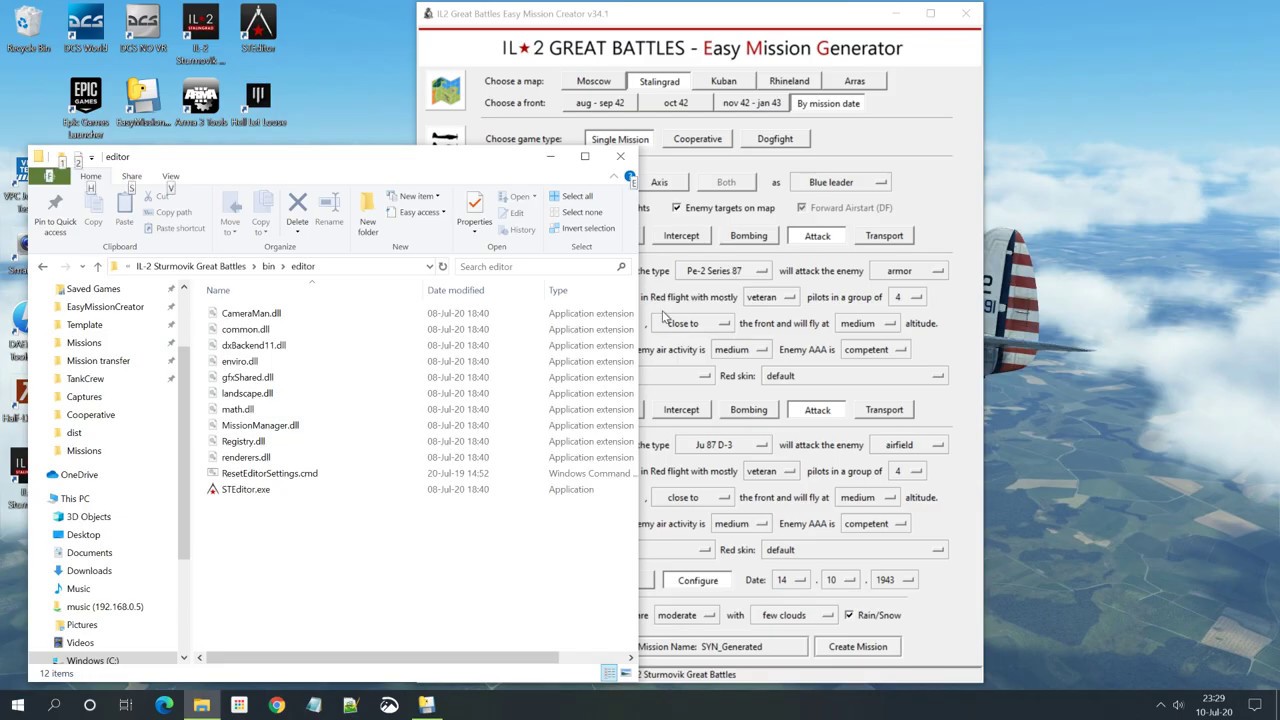The image size is (1280, 720).
Task: Open File Explorer from the taskbar
Action: (201, 705)
